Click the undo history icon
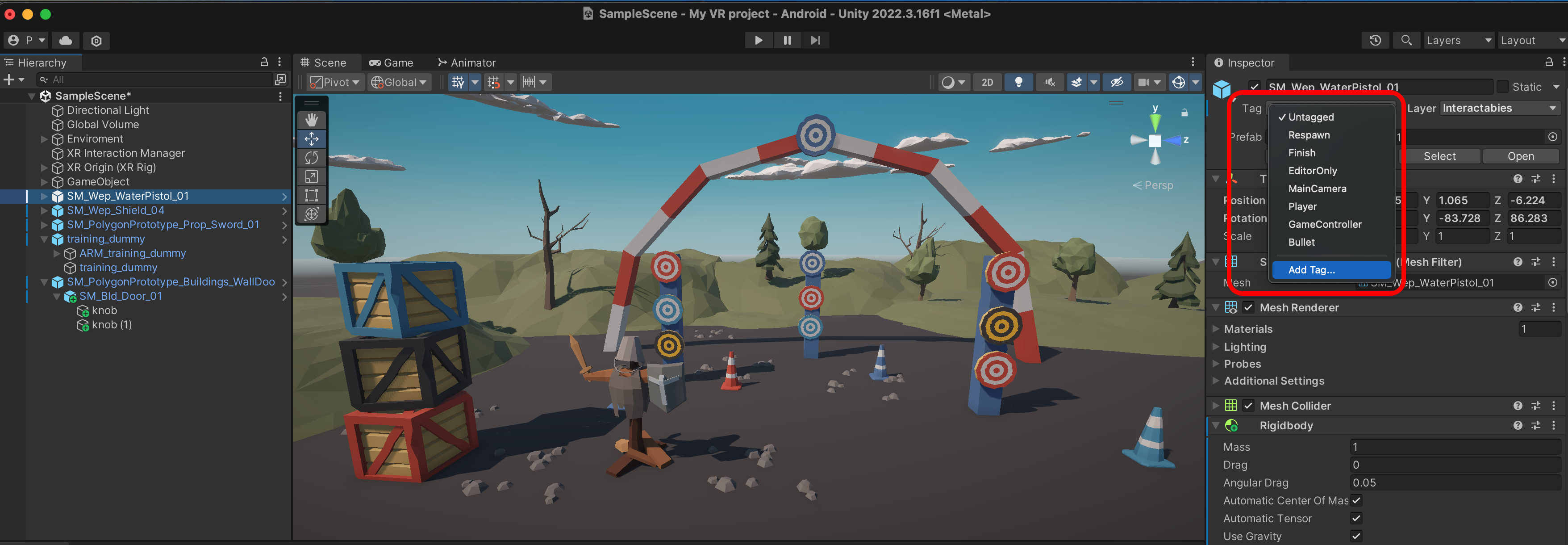The width and height of the screenshot is (1568, 545). click(1375, 40)
